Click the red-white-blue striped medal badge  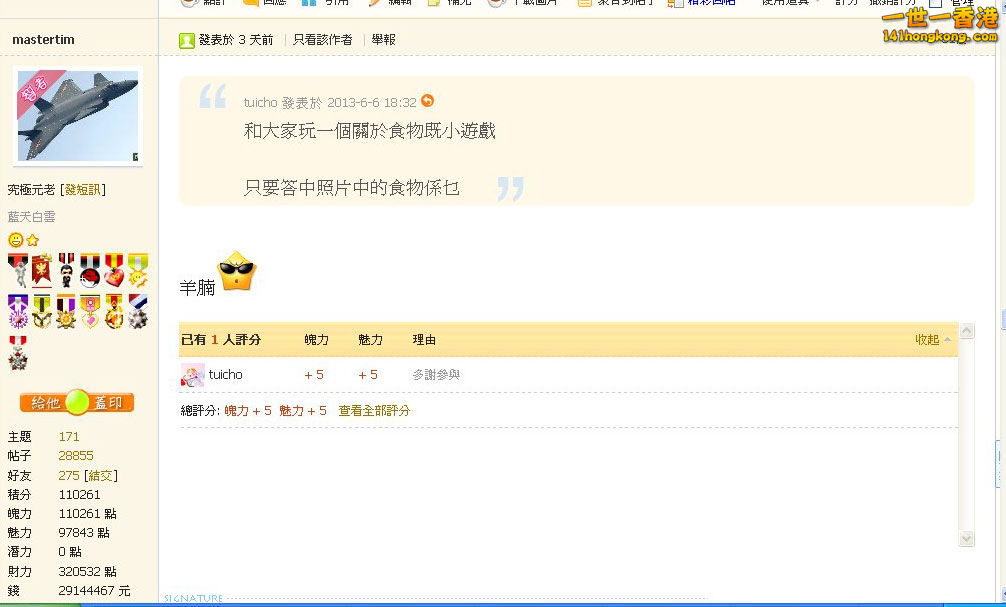(138, 311)
